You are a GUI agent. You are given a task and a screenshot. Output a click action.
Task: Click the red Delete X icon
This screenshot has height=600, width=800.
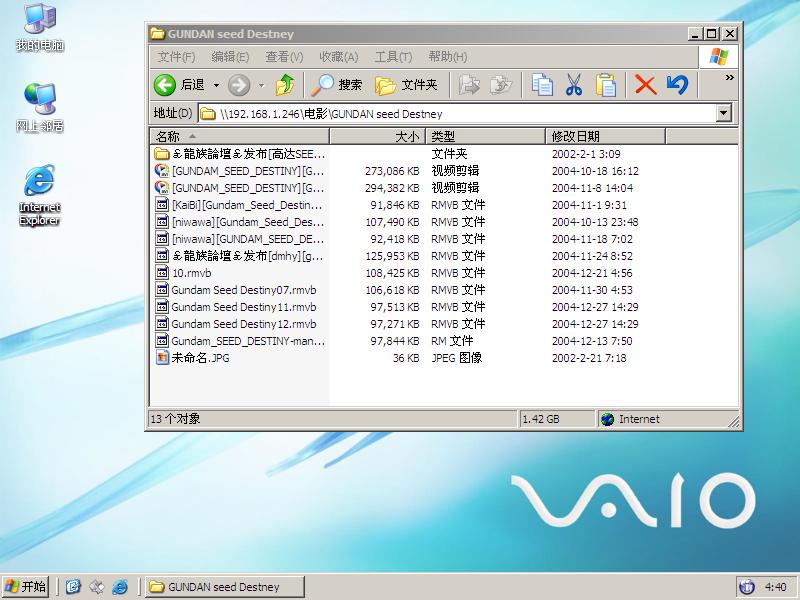pyautogui.click(x=645, y=85)
